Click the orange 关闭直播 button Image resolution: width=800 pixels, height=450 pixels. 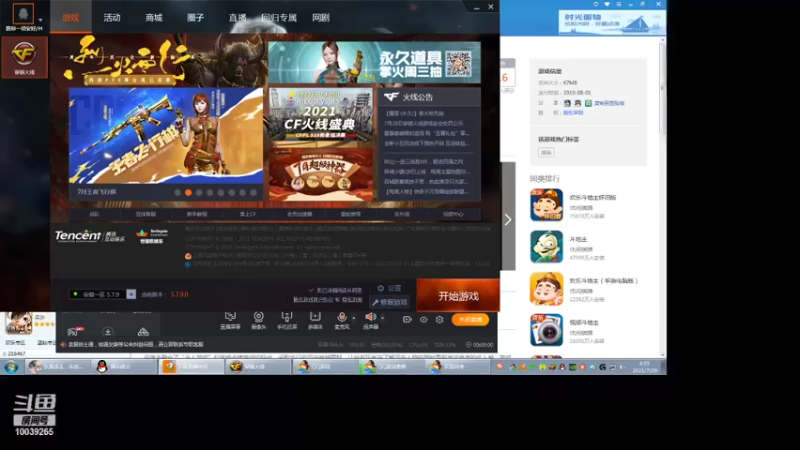[x=470, y=319]
